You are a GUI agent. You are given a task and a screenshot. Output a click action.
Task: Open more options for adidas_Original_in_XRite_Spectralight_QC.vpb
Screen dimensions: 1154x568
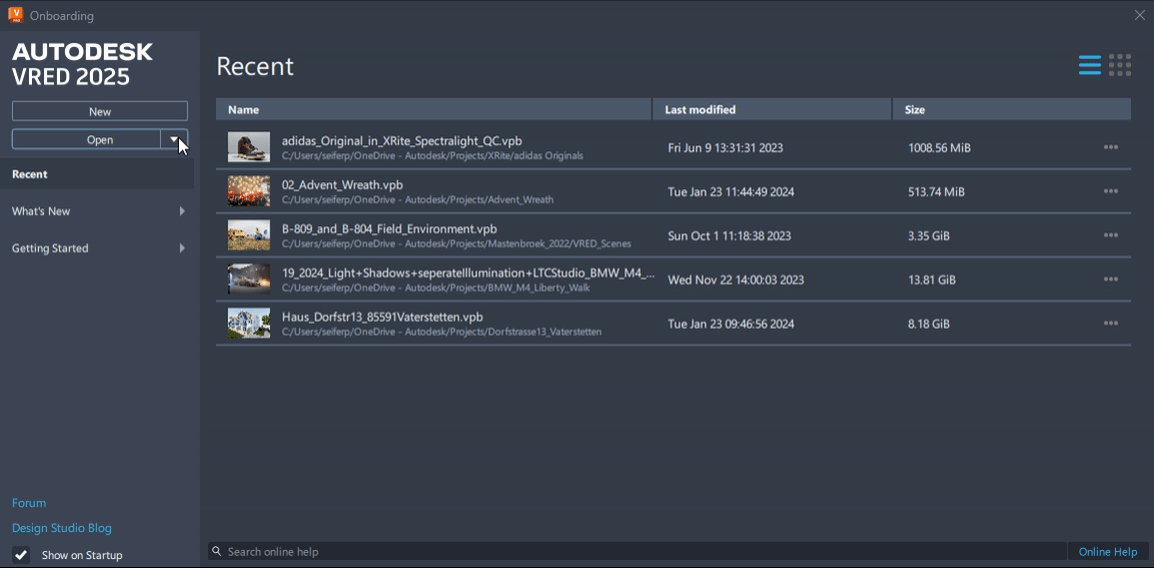[1111, 147]
